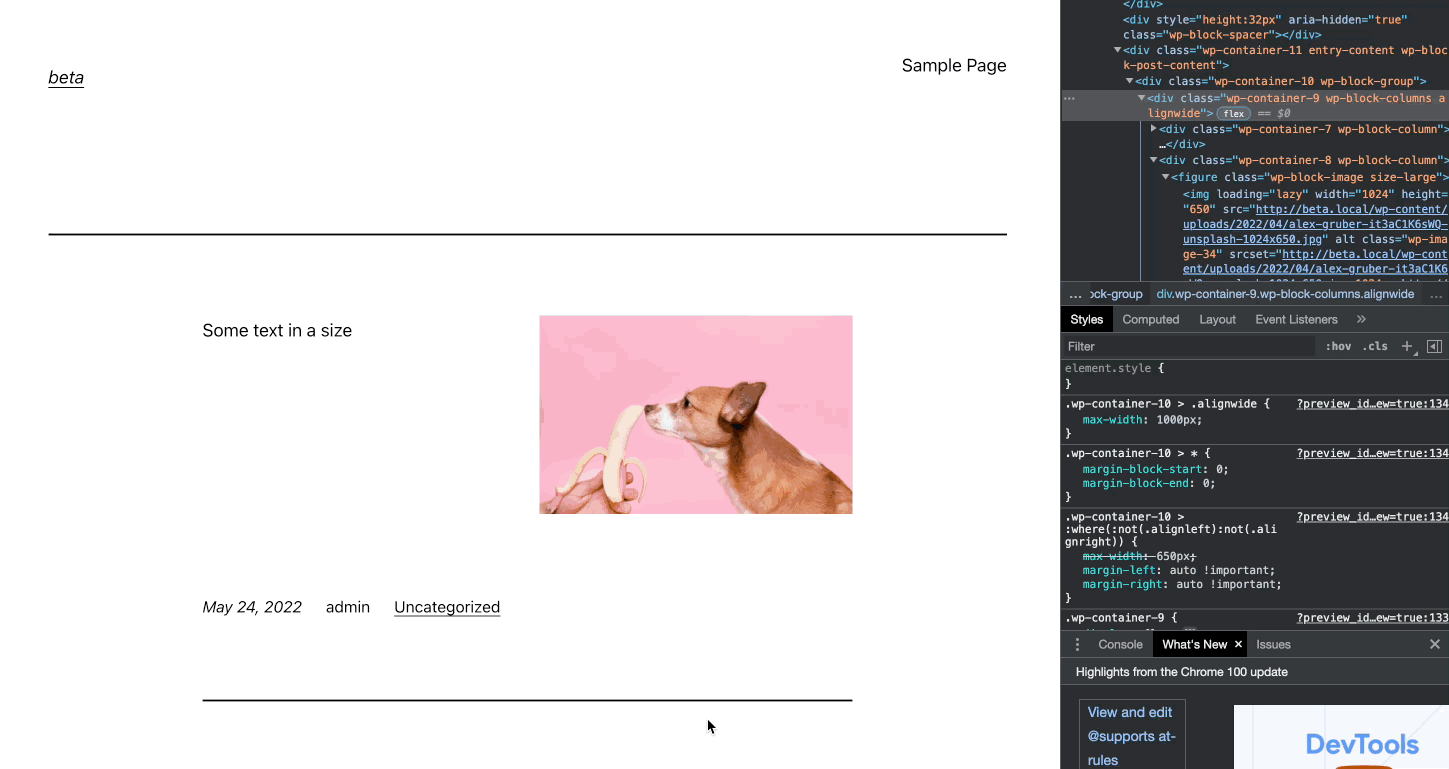
Task: Open the ellipsis actions beside the selected wp-container-9 node
Action: (x=1069, y=98)
